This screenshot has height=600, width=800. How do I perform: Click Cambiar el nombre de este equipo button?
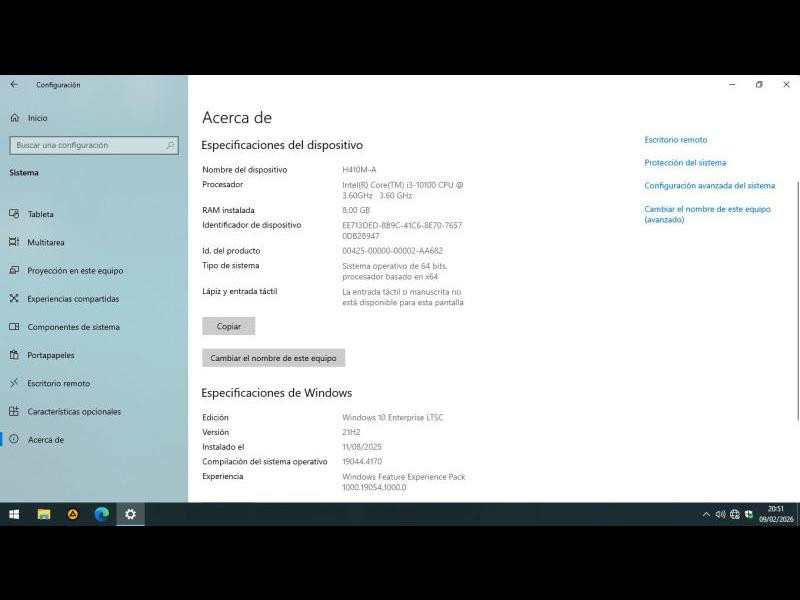click(273, 358)
